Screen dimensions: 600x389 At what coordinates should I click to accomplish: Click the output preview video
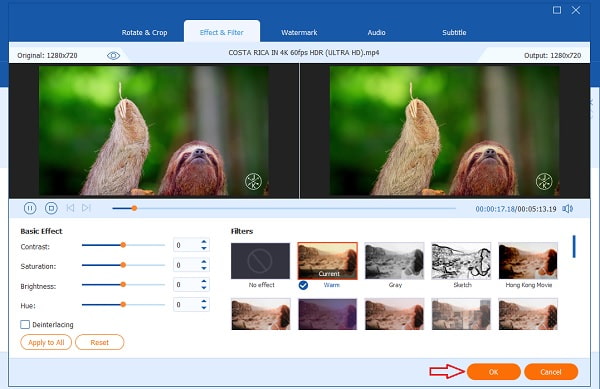click(445, 131)
